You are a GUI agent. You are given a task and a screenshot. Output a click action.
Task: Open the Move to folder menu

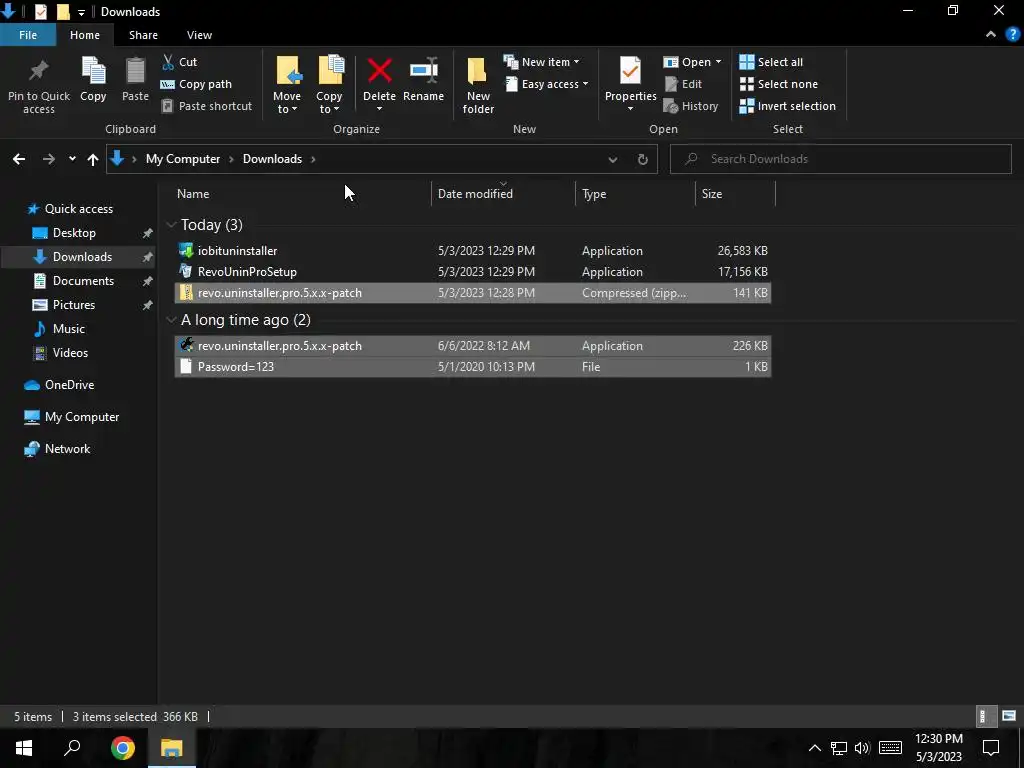click(287, 85)
